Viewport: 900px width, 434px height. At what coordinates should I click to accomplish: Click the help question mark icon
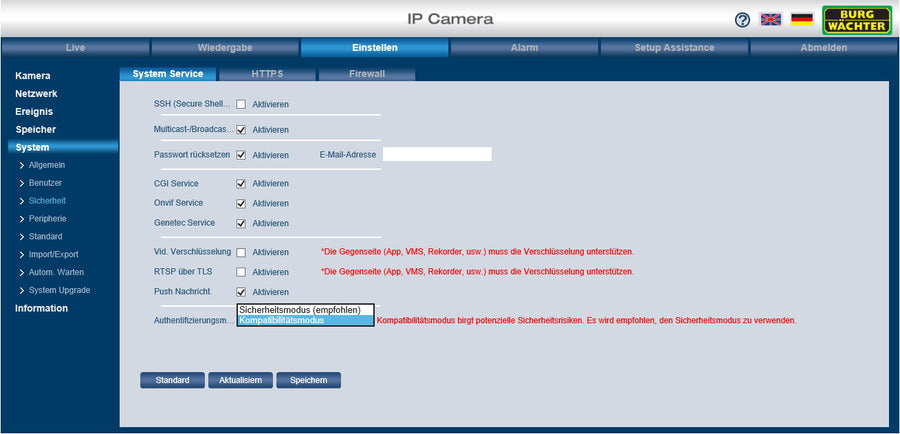(742, 20)
